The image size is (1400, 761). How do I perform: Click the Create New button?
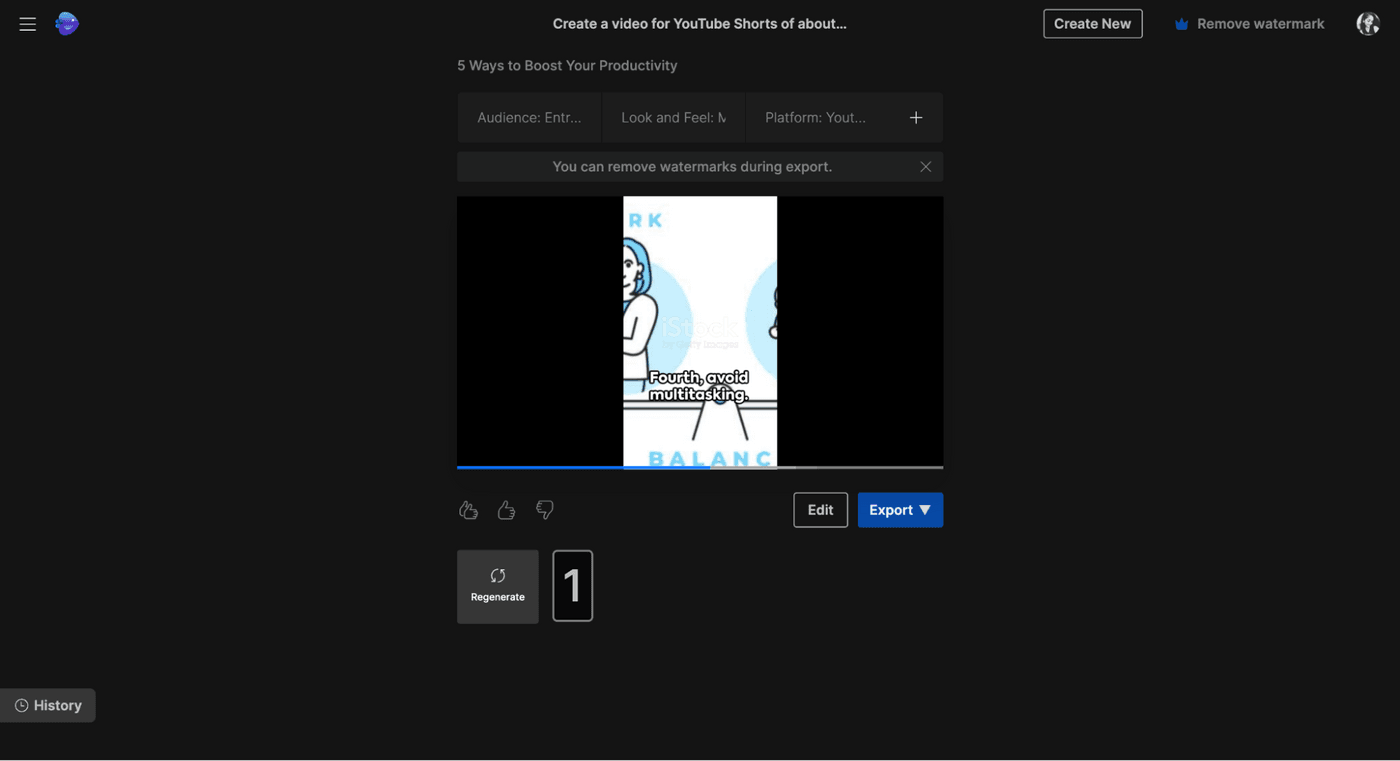(x=1092, y=24)
